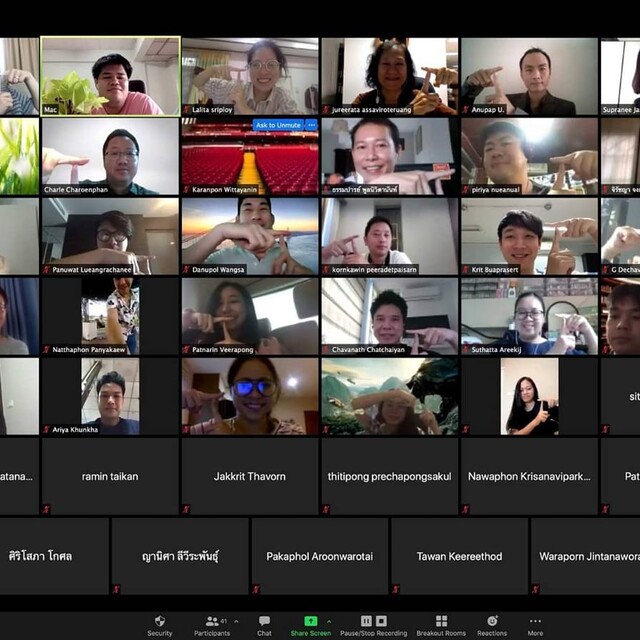Select Ariya Khunkha's video tile
Screen dimensions: 640x640
click(110, 396)
